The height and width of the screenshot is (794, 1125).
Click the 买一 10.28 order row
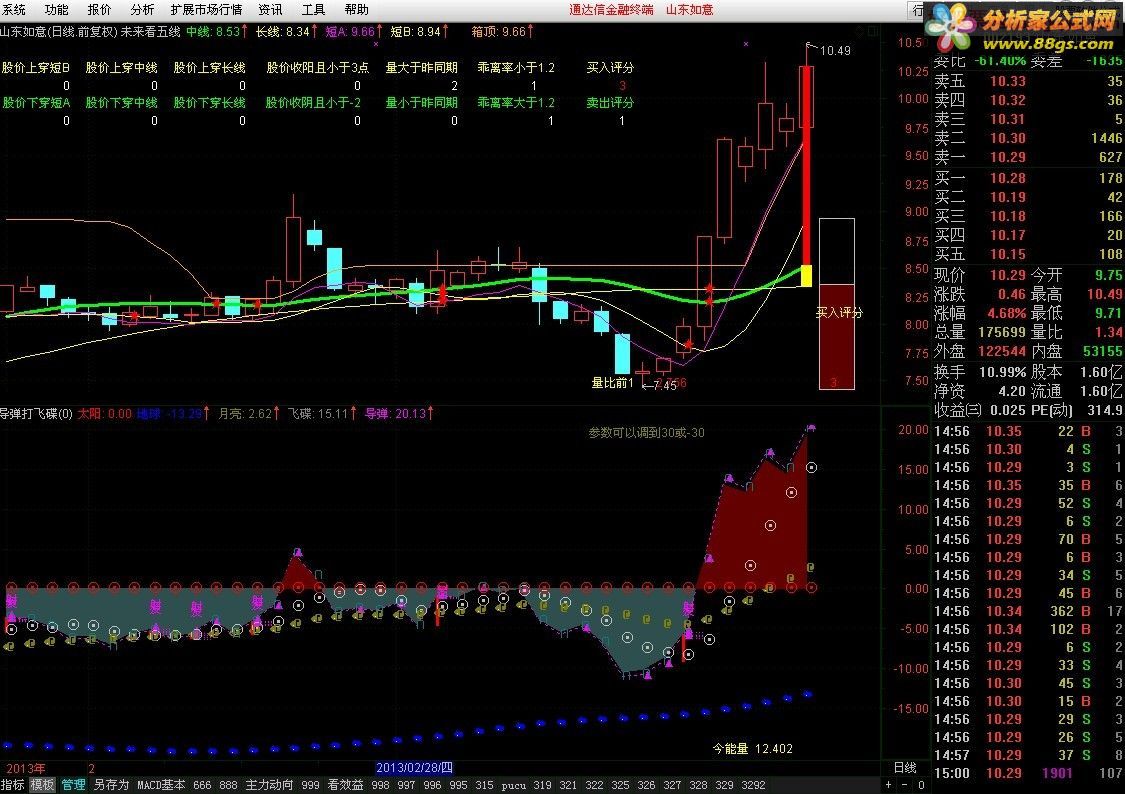[1028, 178]
